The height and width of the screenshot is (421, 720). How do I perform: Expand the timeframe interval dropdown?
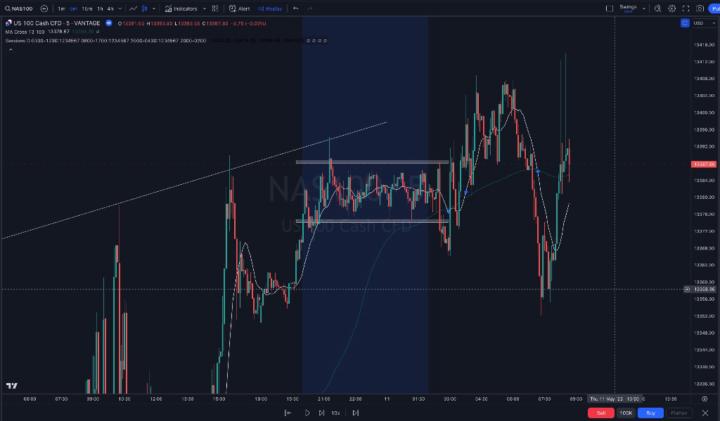point(120,8)
